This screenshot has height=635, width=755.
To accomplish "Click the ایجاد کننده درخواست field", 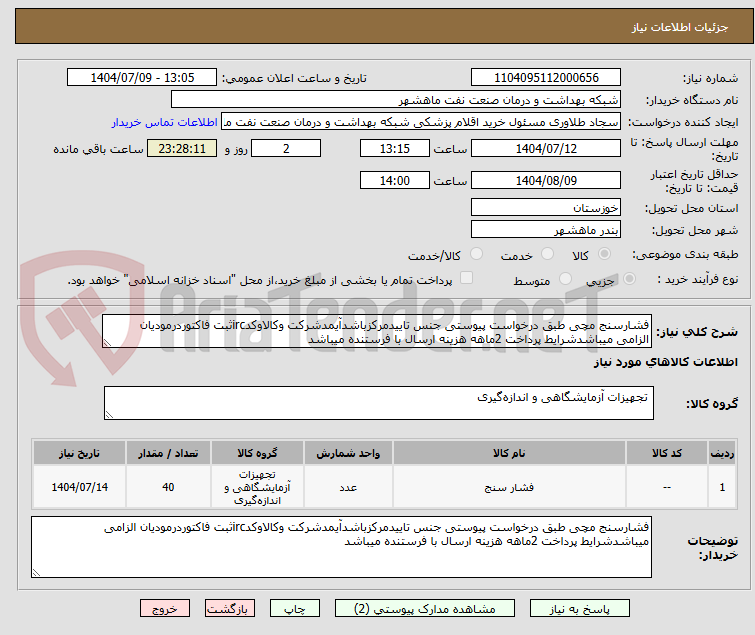I will coord(421,122).
